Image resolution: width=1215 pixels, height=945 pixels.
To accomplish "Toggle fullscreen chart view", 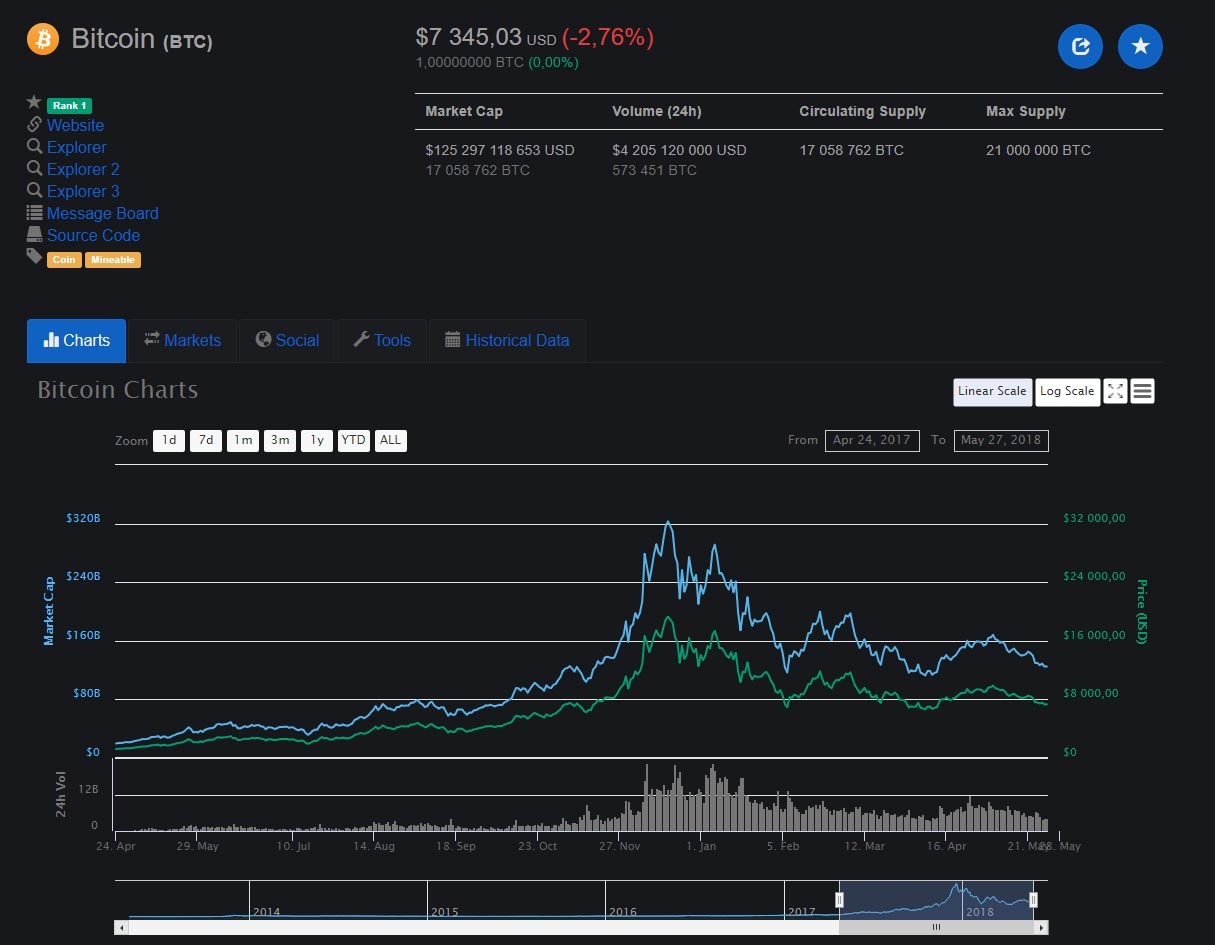I will click(1115, 391).
